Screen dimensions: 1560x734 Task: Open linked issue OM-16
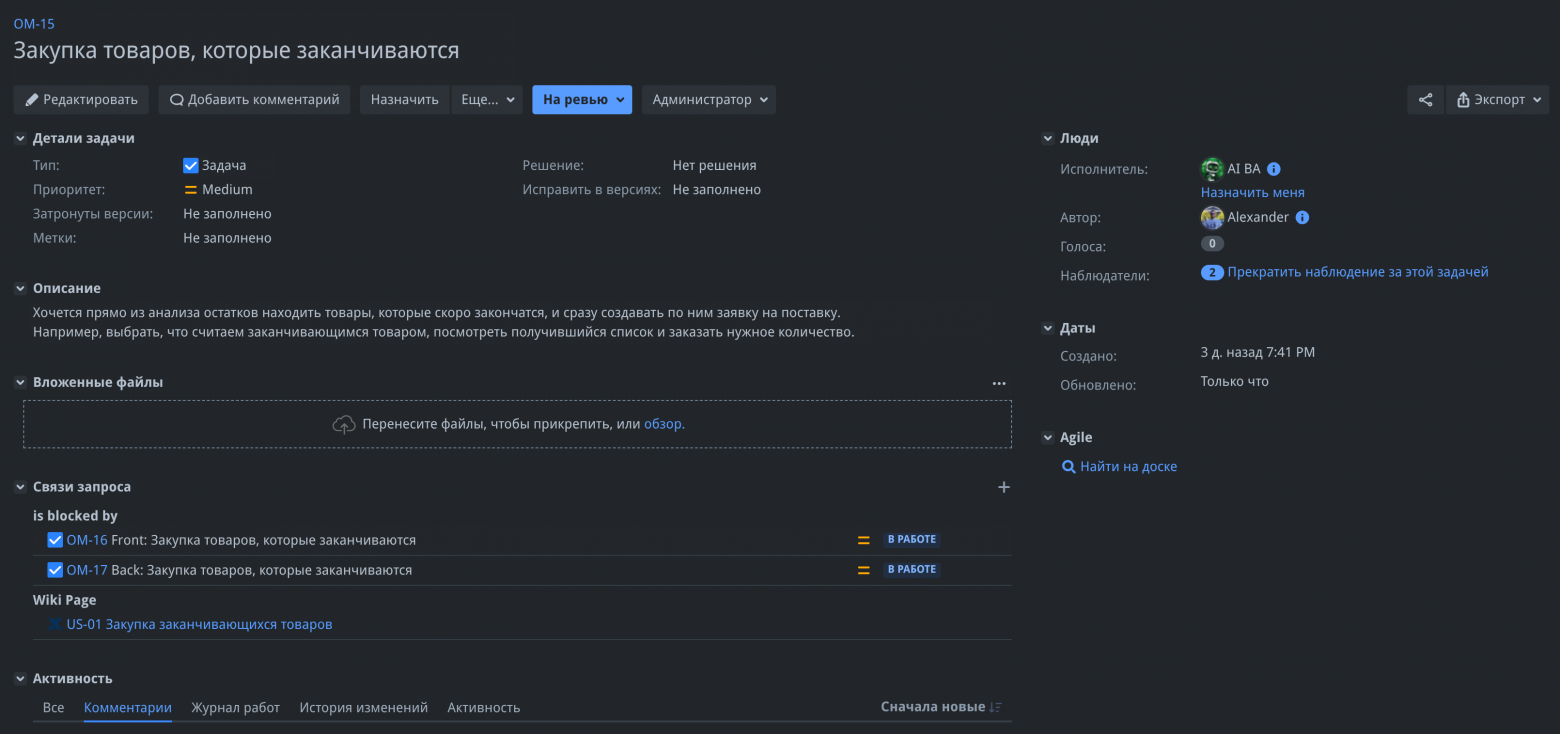pyautogui.click(x=87, y=540)
